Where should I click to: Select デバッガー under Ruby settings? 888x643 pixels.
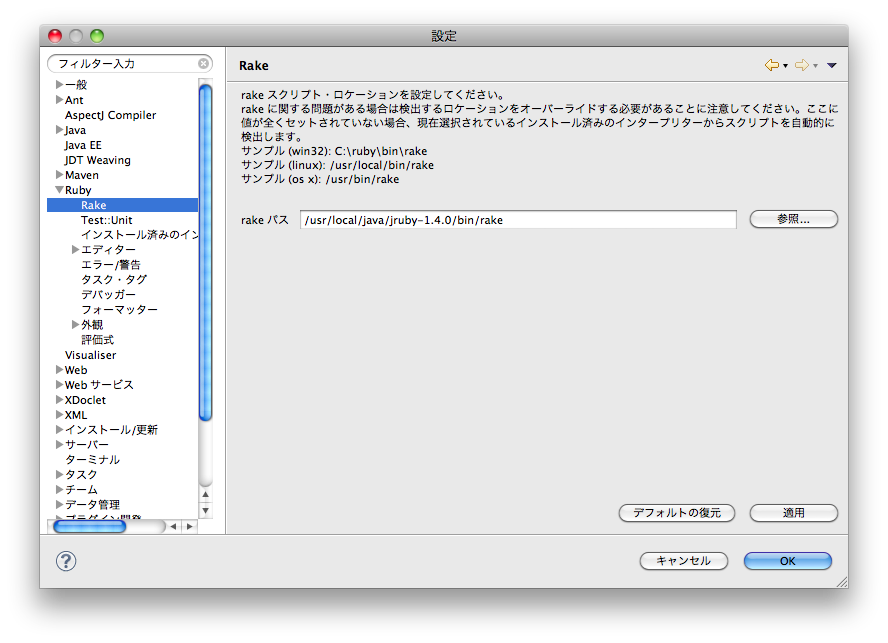point(108,294)
